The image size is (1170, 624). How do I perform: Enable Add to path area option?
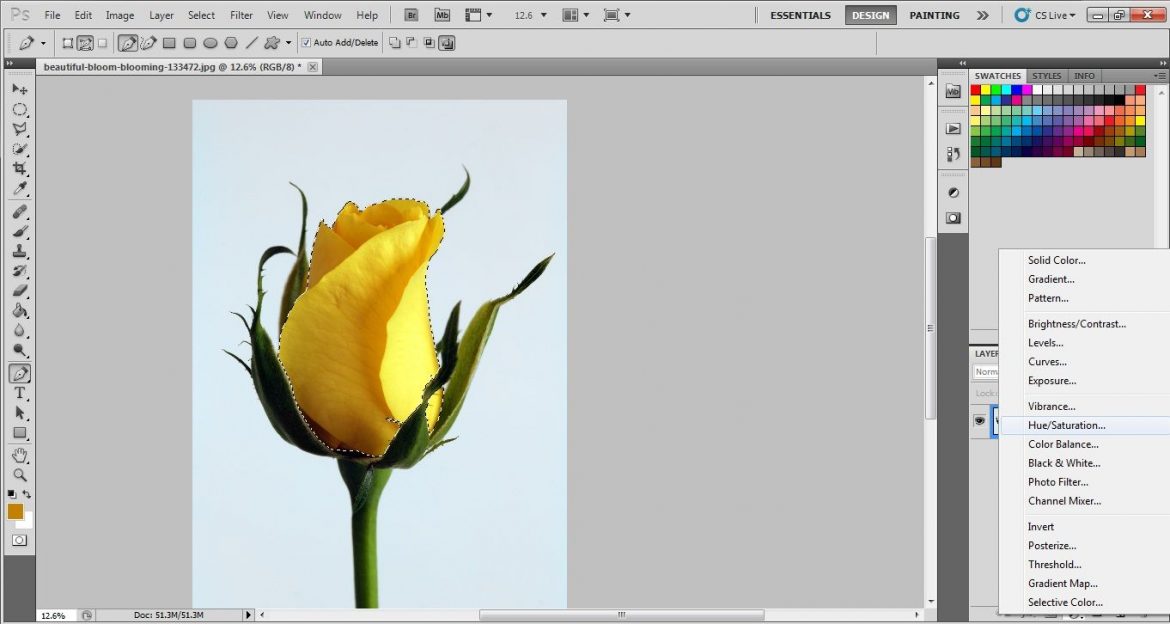click(x=394, y=43)
